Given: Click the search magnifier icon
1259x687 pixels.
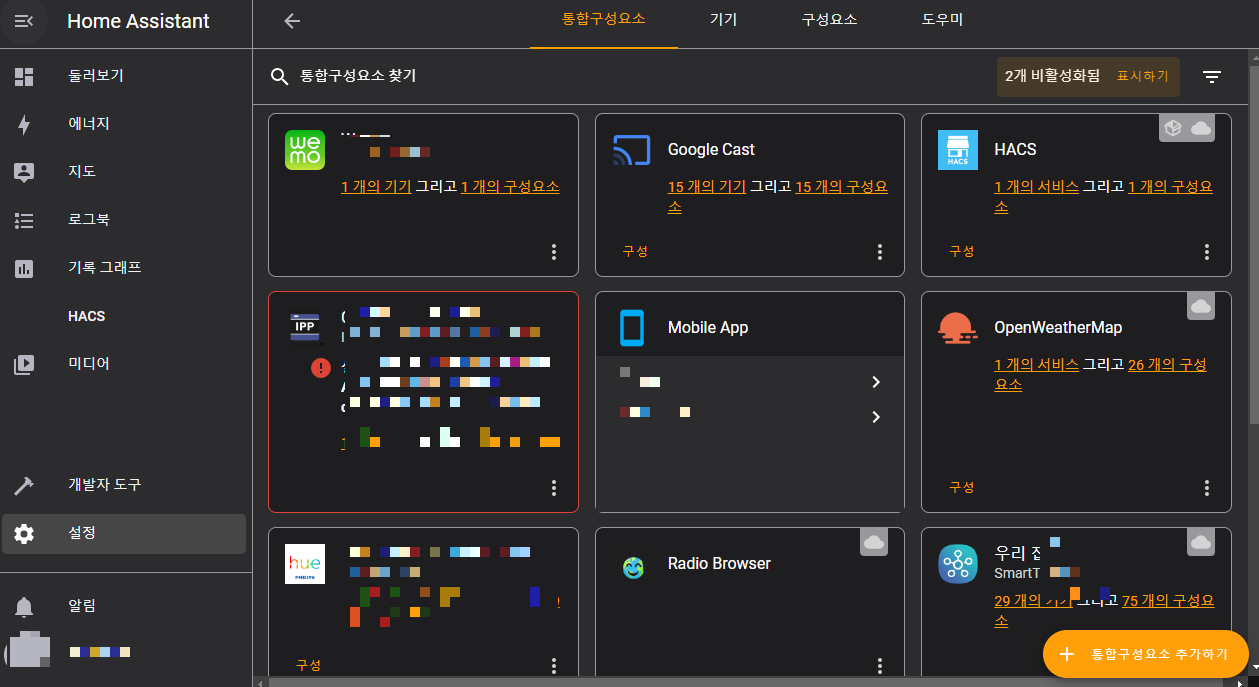Looking at the screenshot, I should pyautogui.click(x=280, y=76).
